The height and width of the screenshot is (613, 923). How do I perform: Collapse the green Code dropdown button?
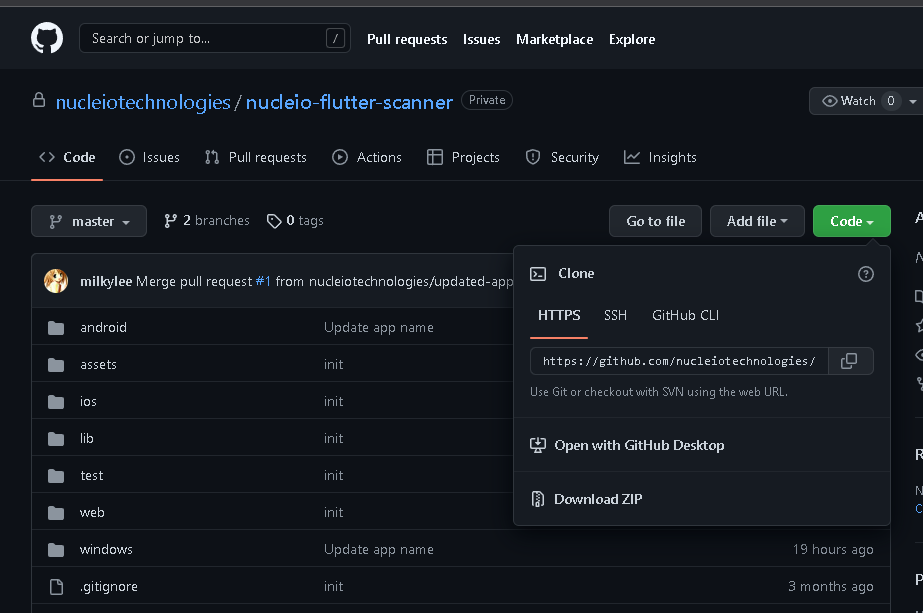(851, 221)
